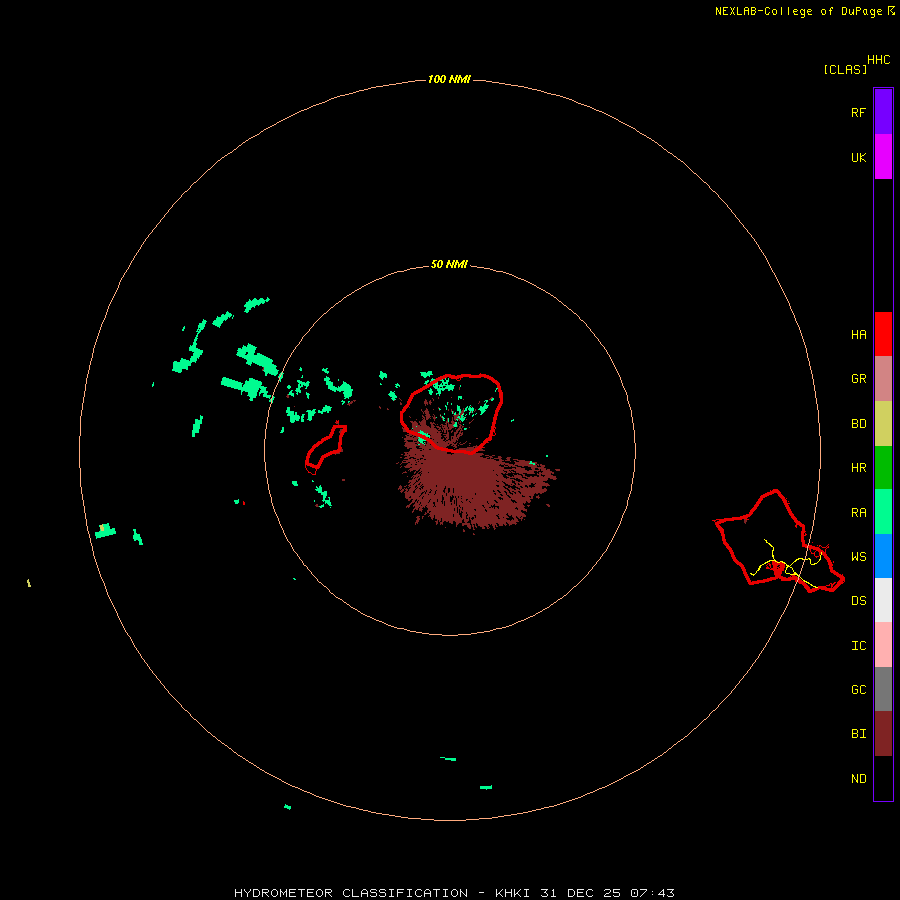Click the RA light green legend swatch
900x900 pixels.
pyautogui.click(x=883, y=512)
